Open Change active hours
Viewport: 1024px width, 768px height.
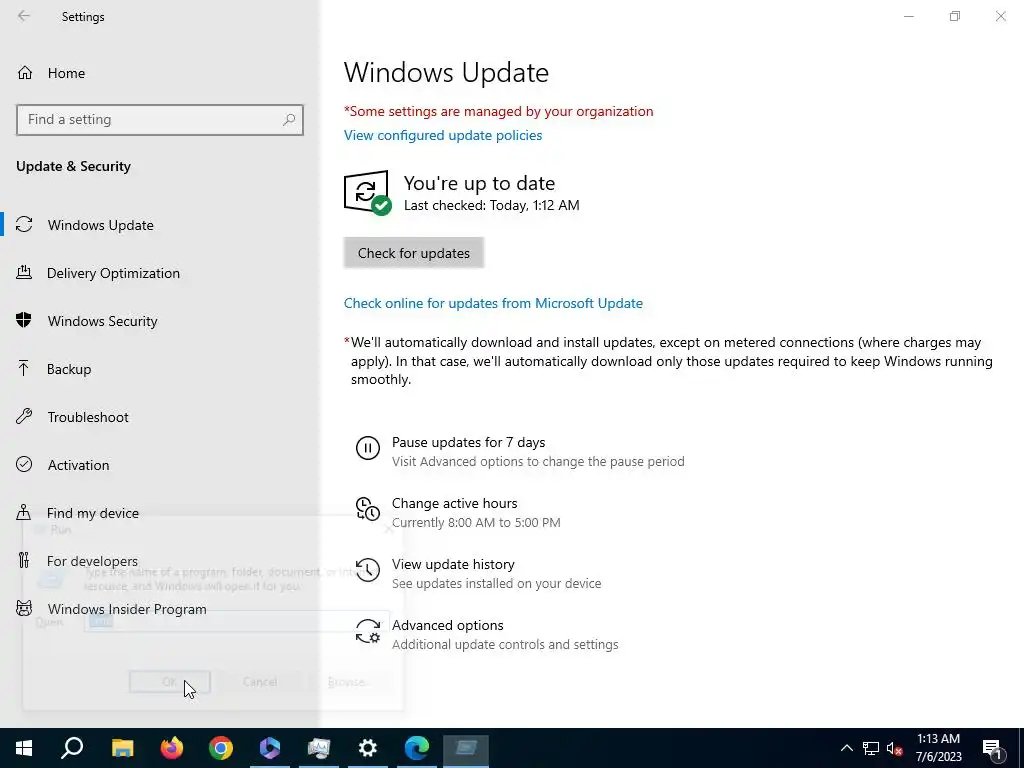[x=455, y=504]
